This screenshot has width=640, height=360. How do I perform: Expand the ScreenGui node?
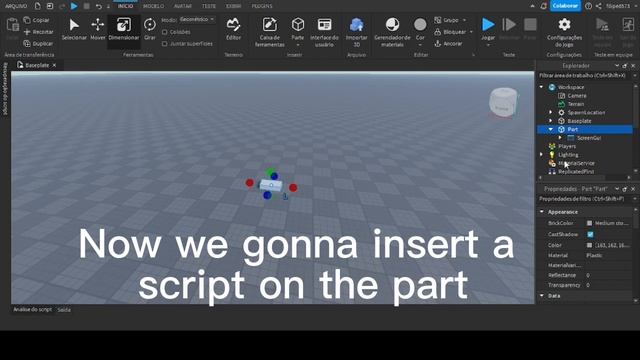[560, 138]
